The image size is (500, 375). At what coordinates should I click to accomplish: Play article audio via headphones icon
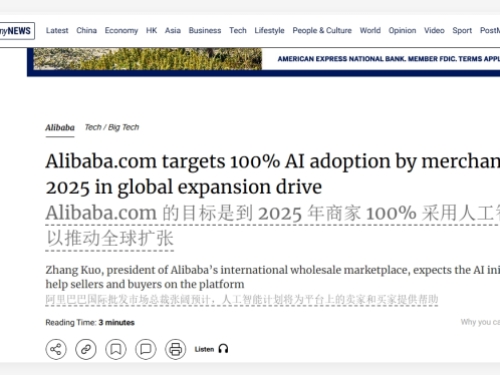(x=223, y=349)
